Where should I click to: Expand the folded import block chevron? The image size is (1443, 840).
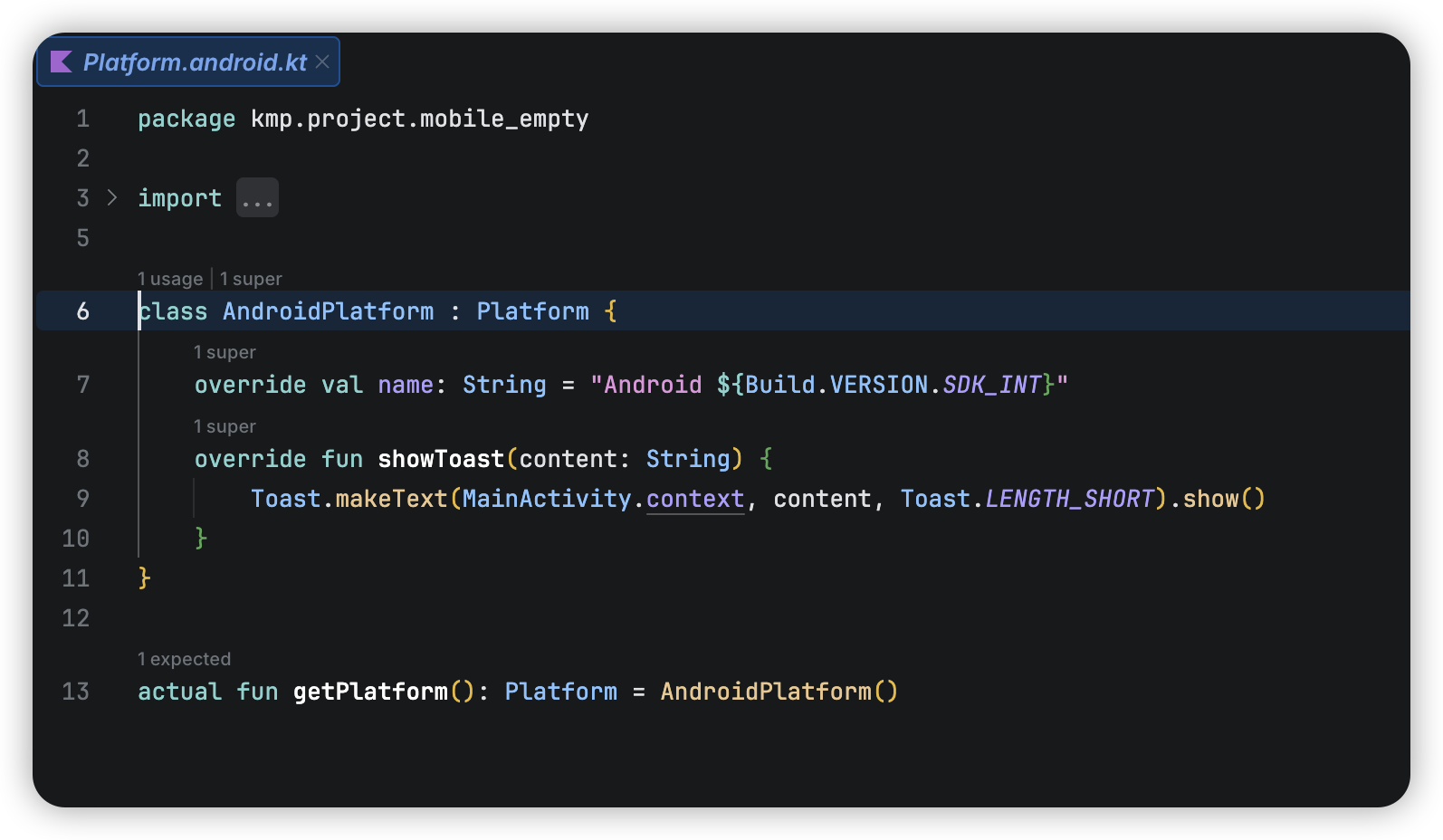pos(112,197)
